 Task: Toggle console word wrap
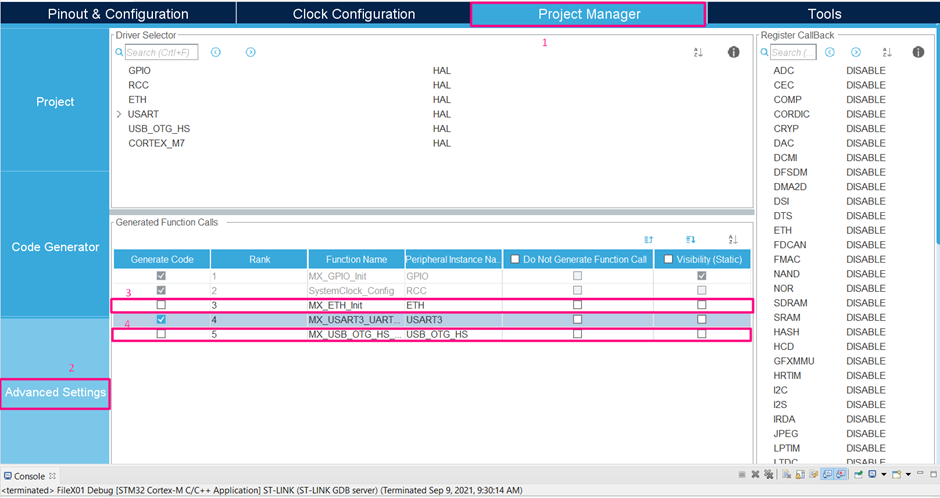point(814,475)
